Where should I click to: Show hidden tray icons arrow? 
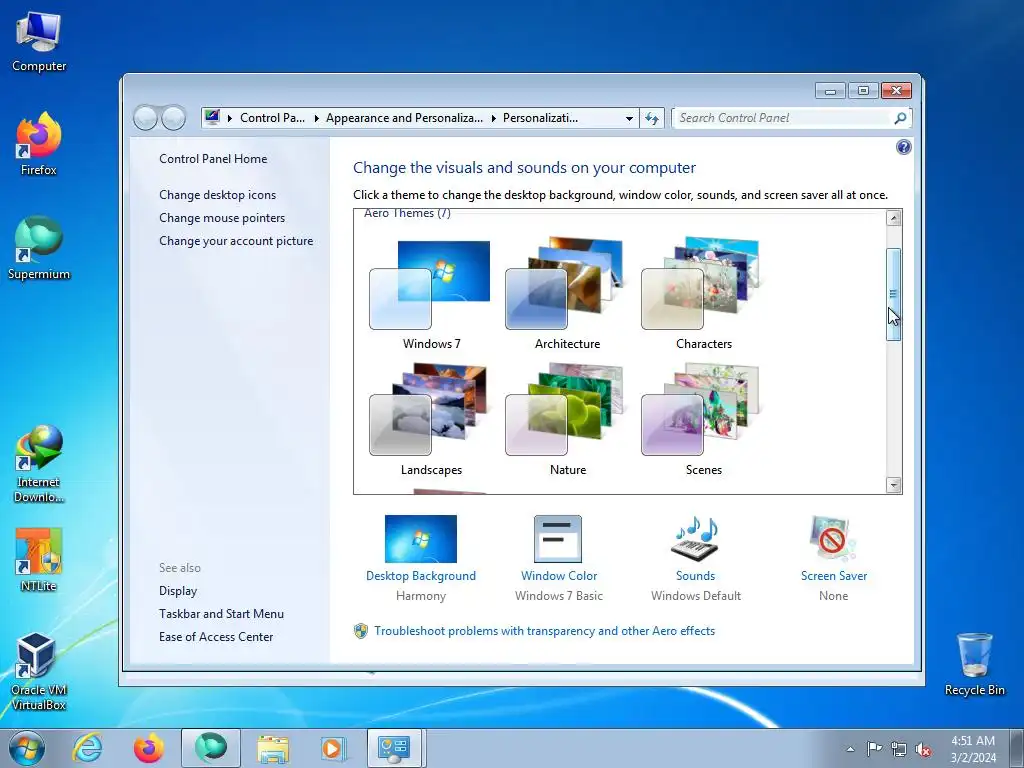pyautogui.click(x=850, y=749)
